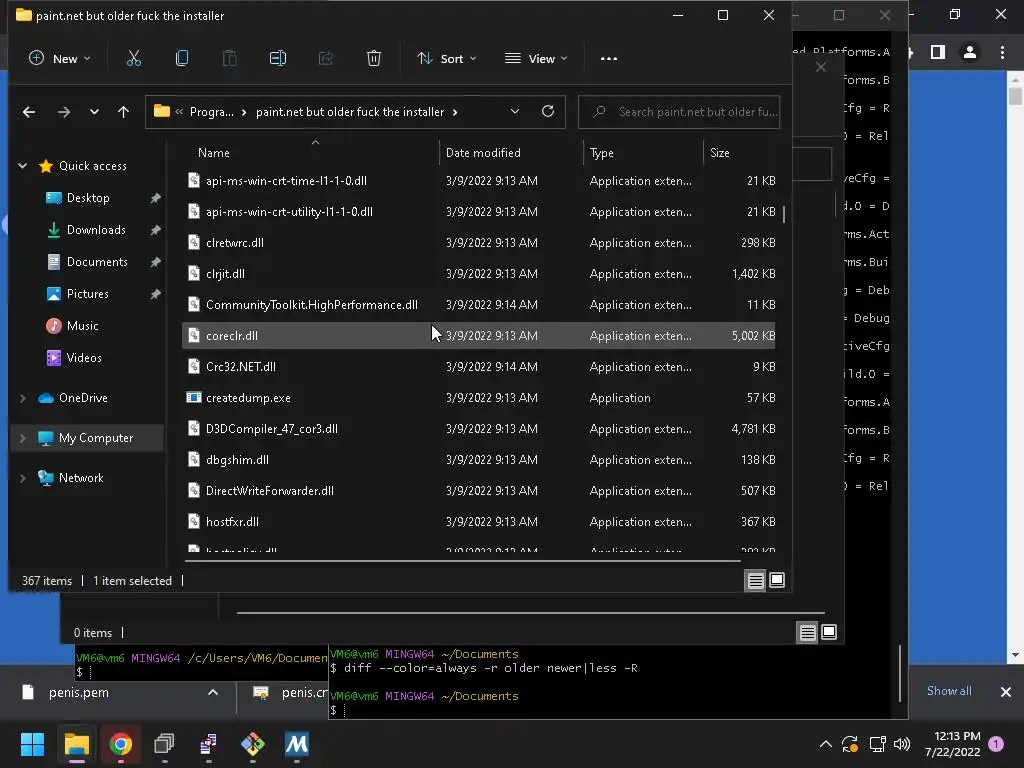This screenshot has height=768, width=1024.
Task: Open Windows Start menu
Action: pos(32,744)
